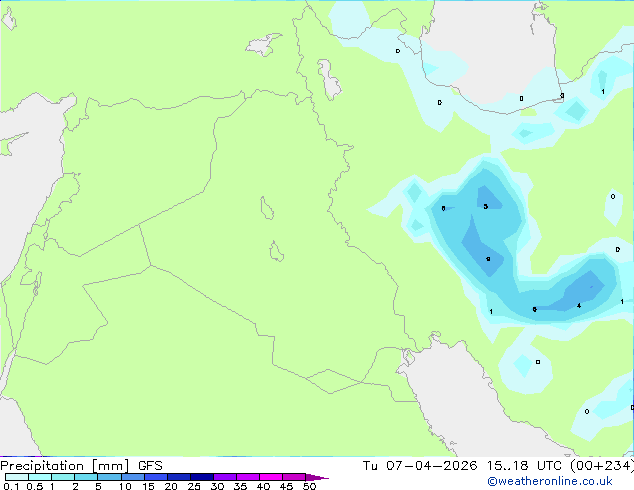Viewport: 634px width, 490px height.
Task: Click the '4' rainfall value on the map
Action: click(579, 306)
